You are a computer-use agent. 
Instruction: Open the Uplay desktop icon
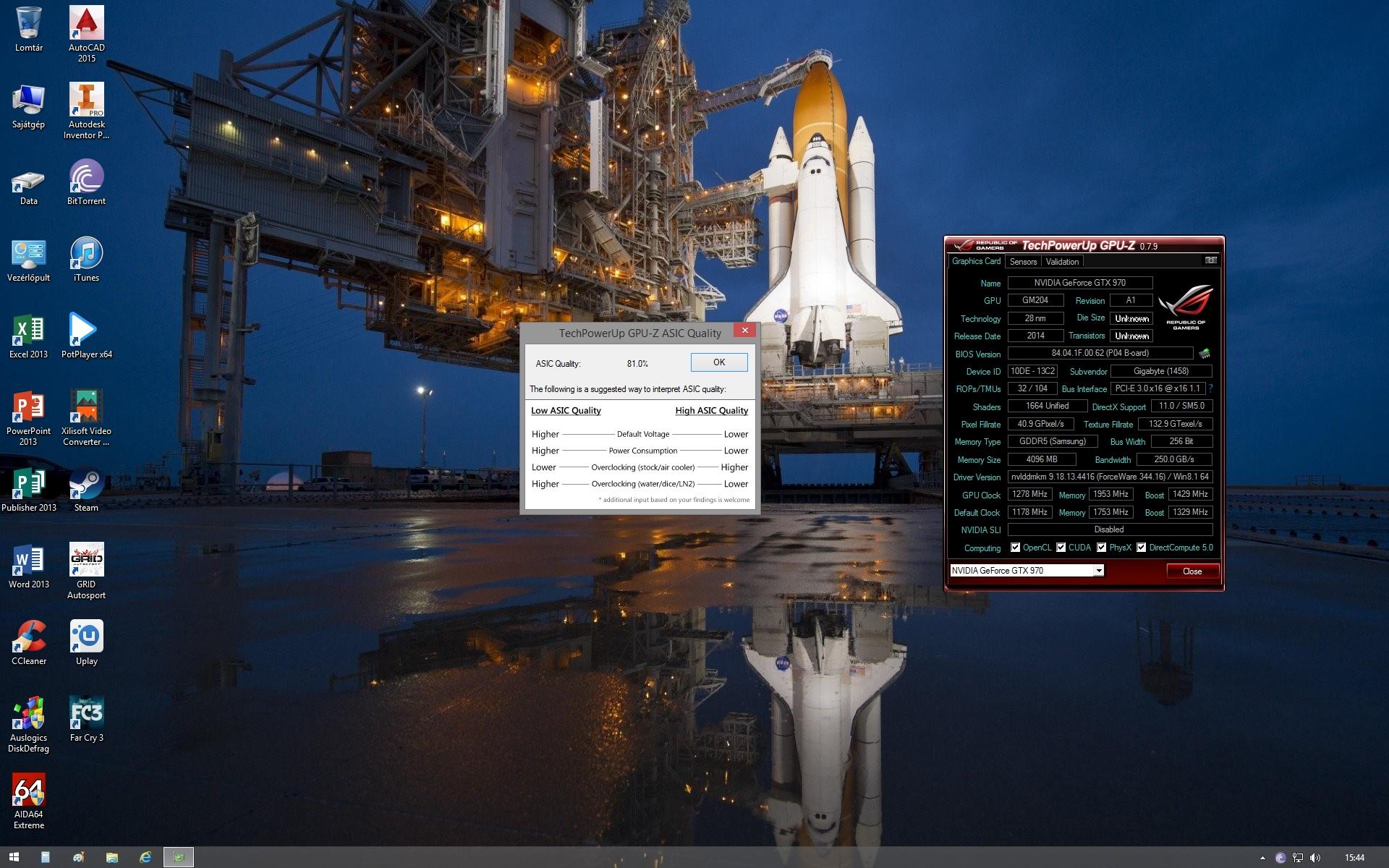pos(86,638)
